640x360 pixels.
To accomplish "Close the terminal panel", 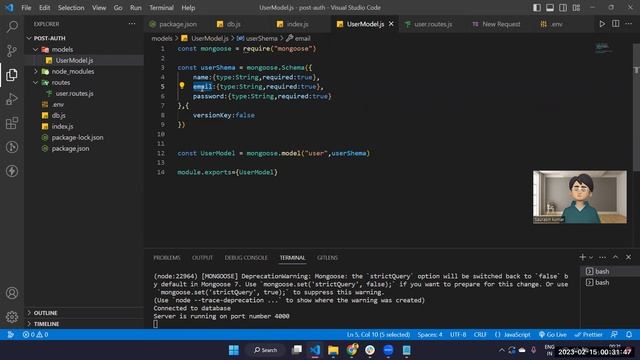I will pyautogui.click(x=629, y=257).
